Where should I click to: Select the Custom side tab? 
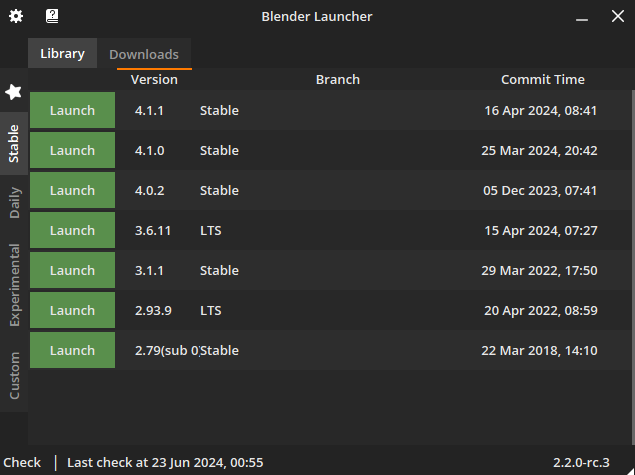(14, 375)
